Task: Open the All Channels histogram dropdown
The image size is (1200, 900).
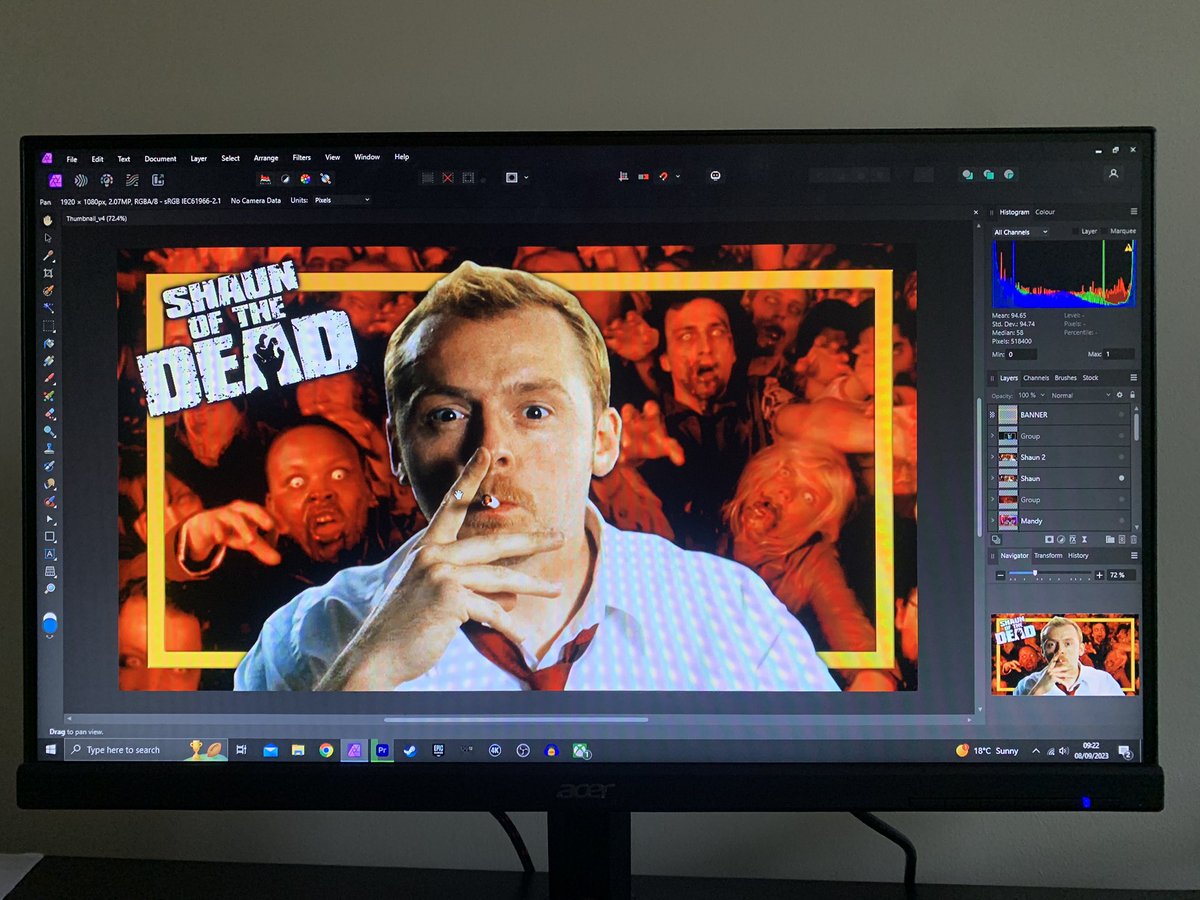Action: click(x=1020, y=232)
